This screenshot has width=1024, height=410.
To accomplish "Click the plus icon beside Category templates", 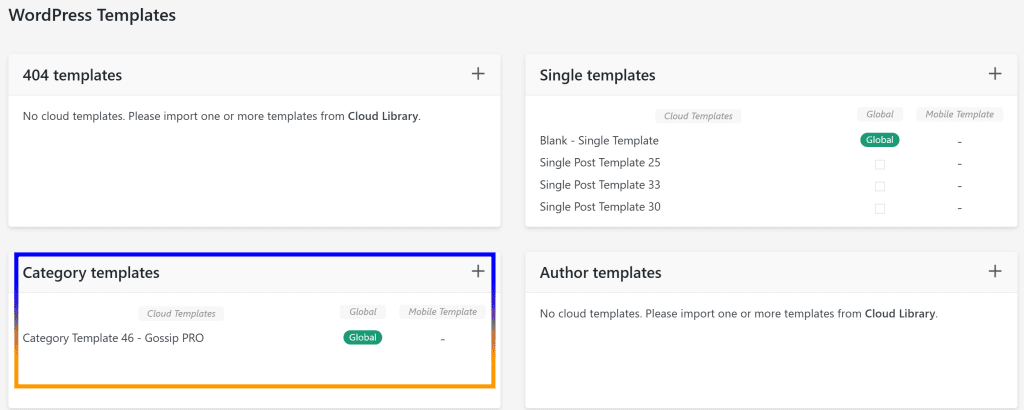I will pos(478,271).
